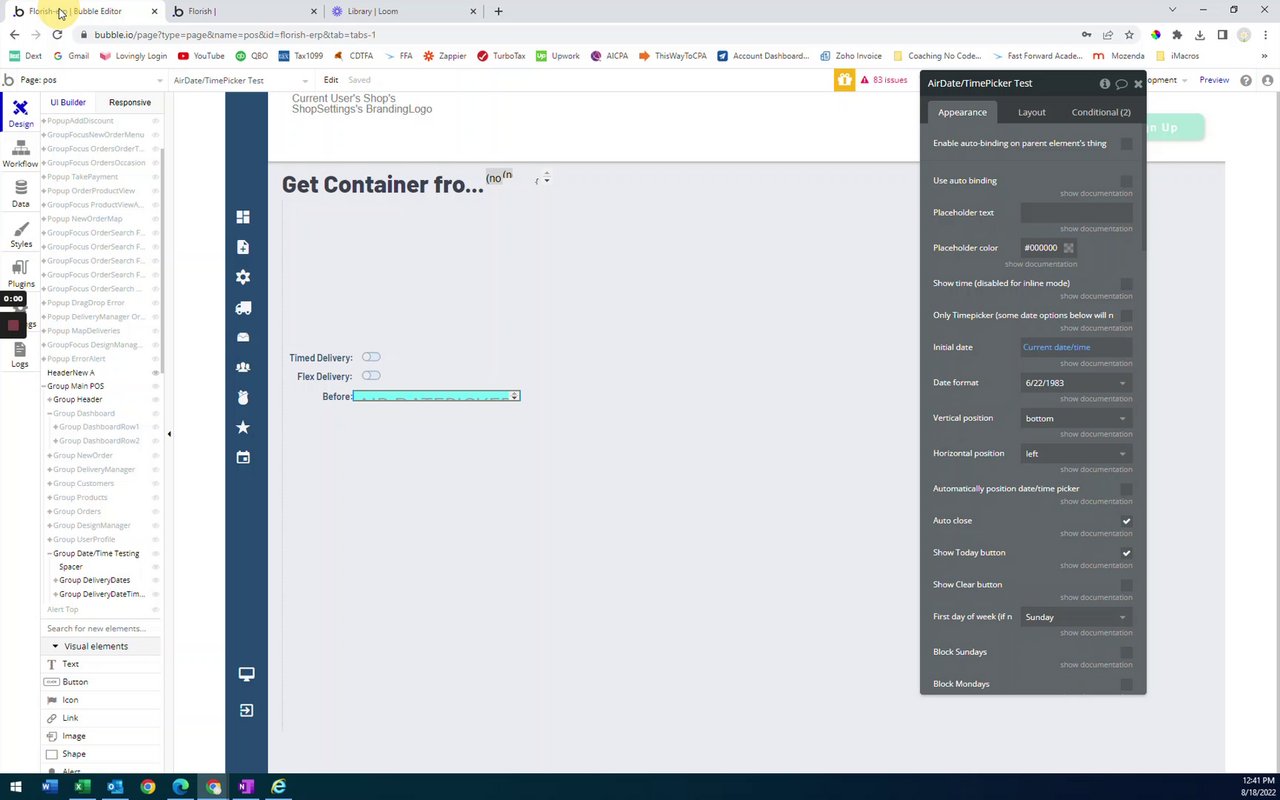This screenshot has width=1280, height=800.
Task: Click the Placeholder color swatch
Action: point(1068,248)
